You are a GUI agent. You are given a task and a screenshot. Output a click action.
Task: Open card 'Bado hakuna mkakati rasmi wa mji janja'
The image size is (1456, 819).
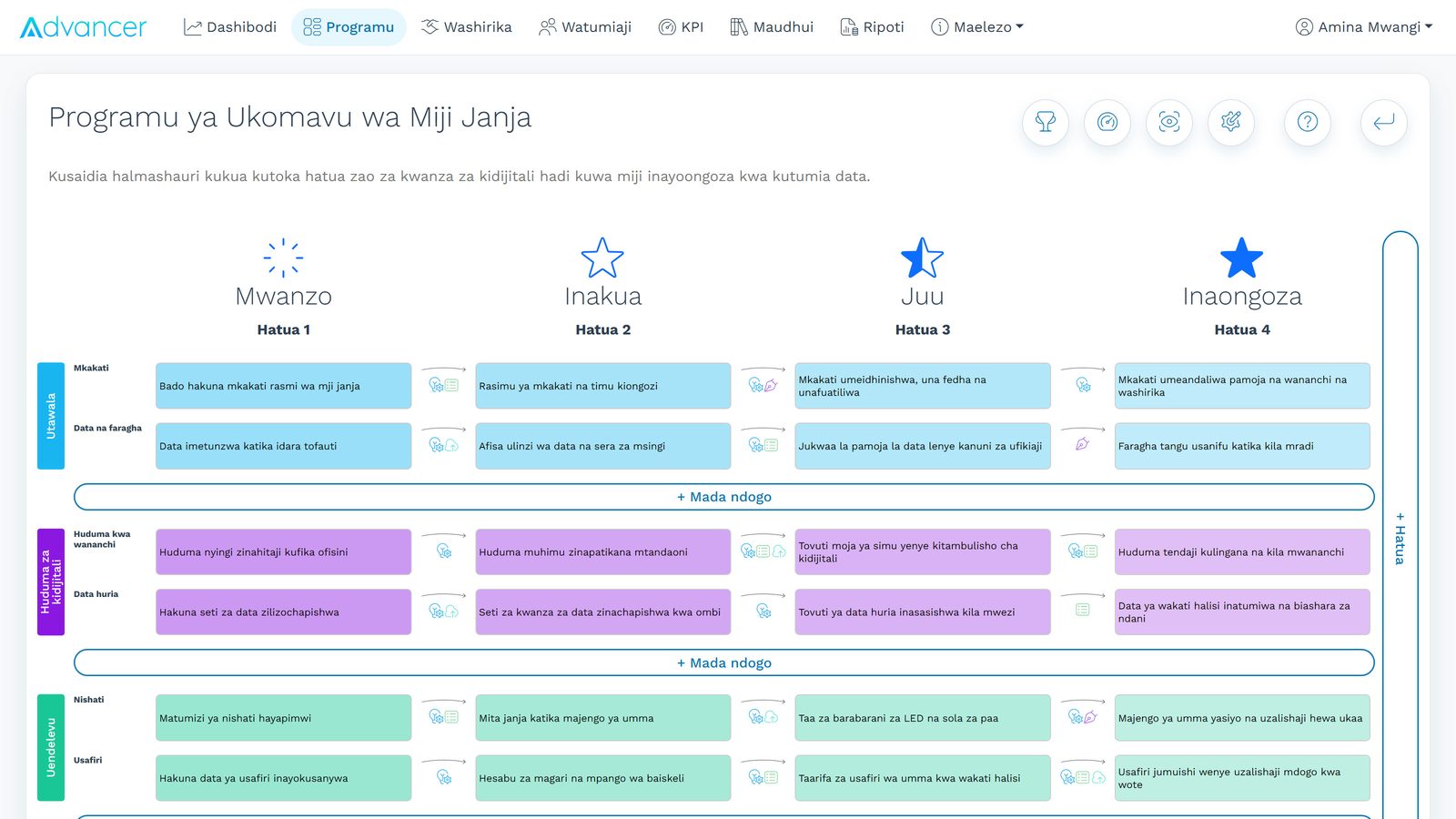(283, 386)
